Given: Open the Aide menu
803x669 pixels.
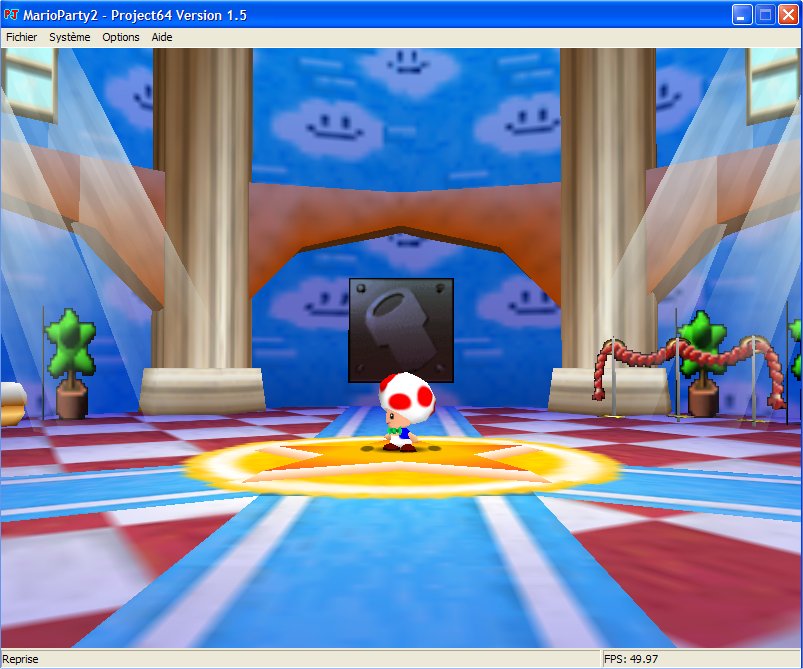Looking at the screenshot, I should 162,37.
